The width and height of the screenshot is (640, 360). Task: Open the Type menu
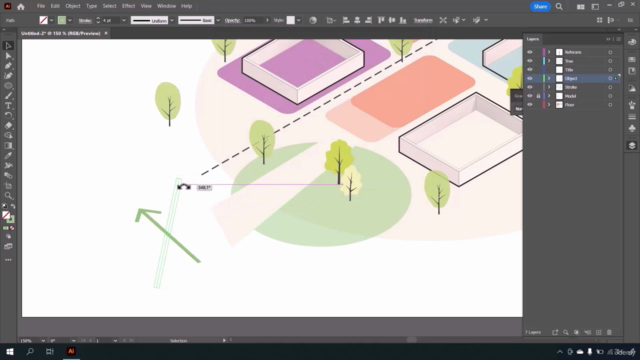click(91, 6)
